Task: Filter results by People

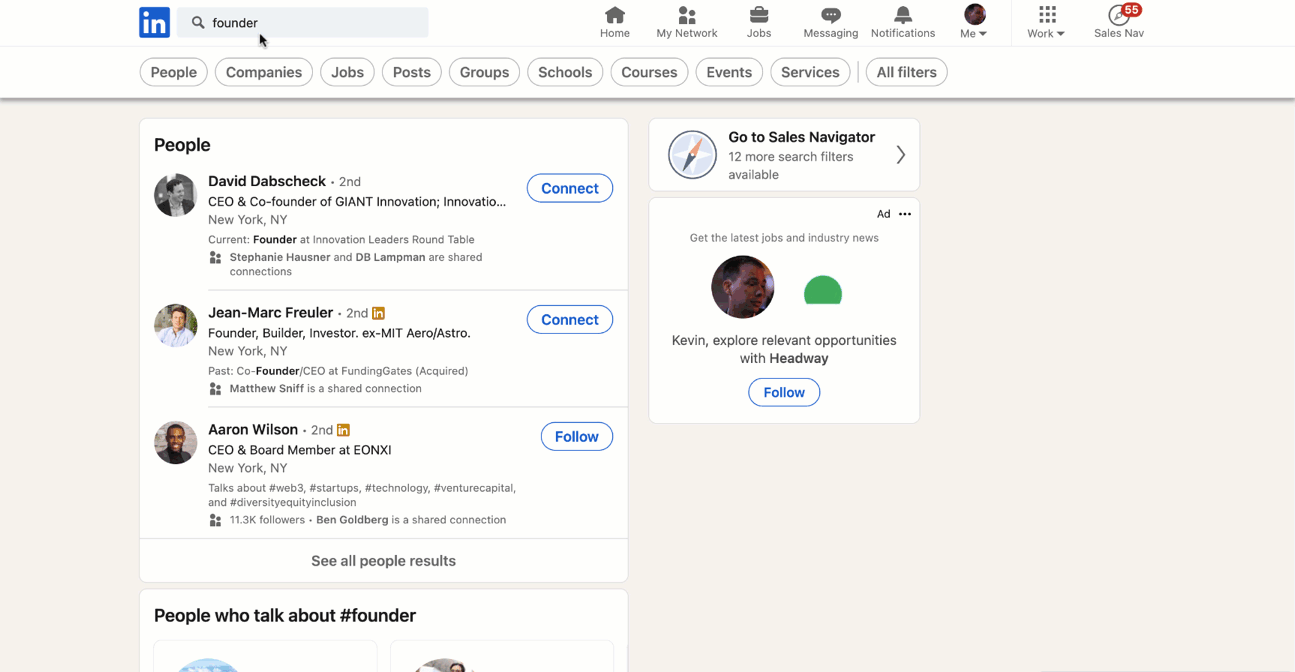Action: point(174,72)
